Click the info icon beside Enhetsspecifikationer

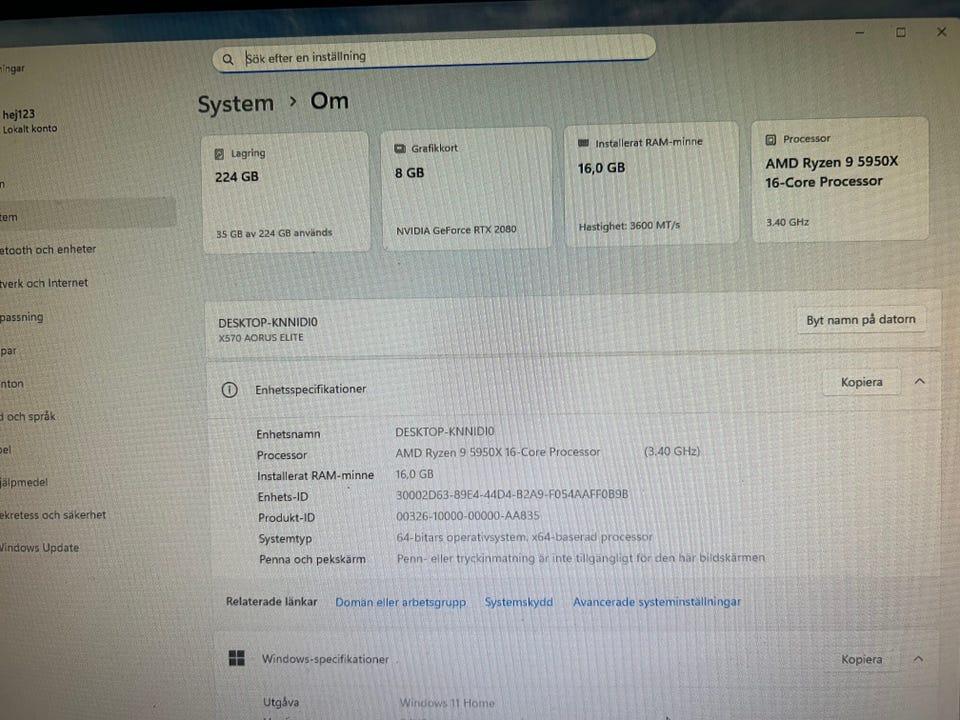(x=230, y=389)
